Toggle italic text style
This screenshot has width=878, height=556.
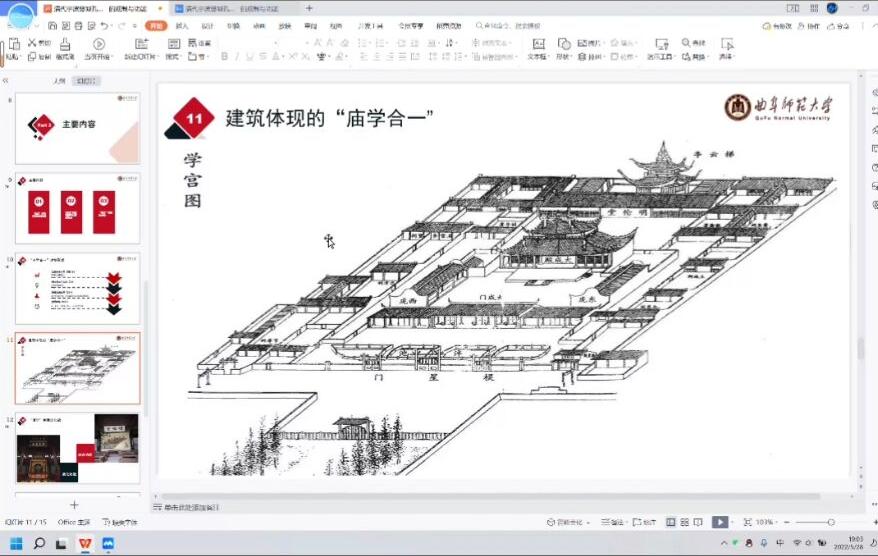click(x=237, y=57)
